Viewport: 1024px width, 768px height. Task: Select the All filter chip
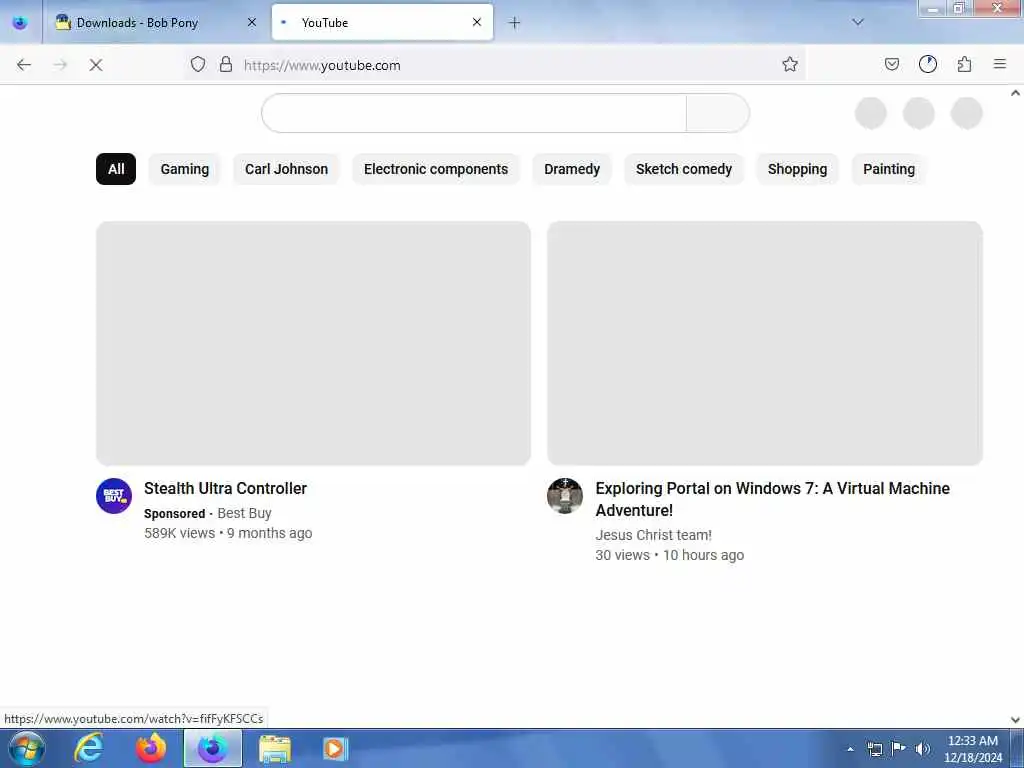point(116,169)
